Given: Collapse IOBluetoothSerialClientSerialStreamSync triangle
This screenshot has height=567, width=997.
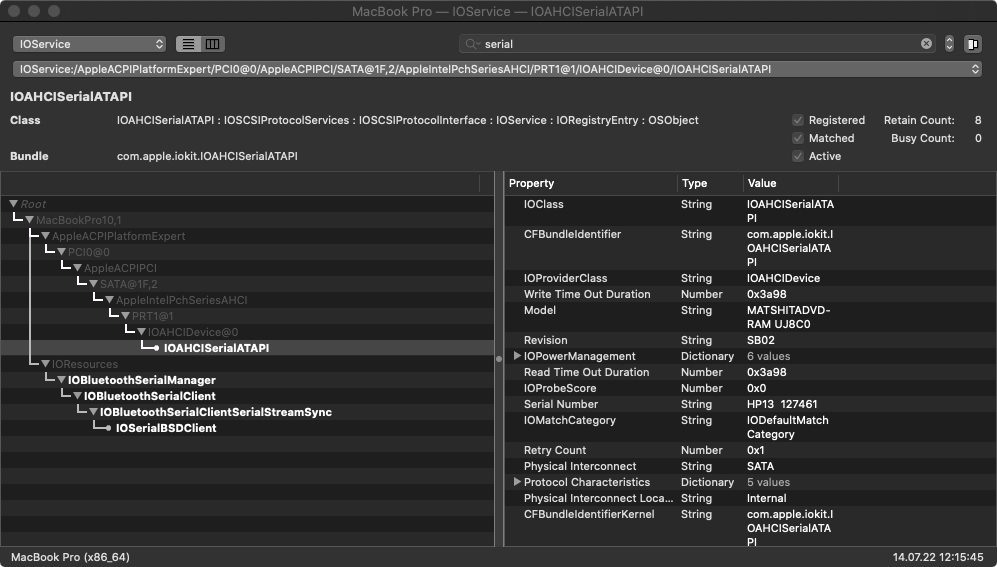Looking at the screenshot, I should click(93, 411).
